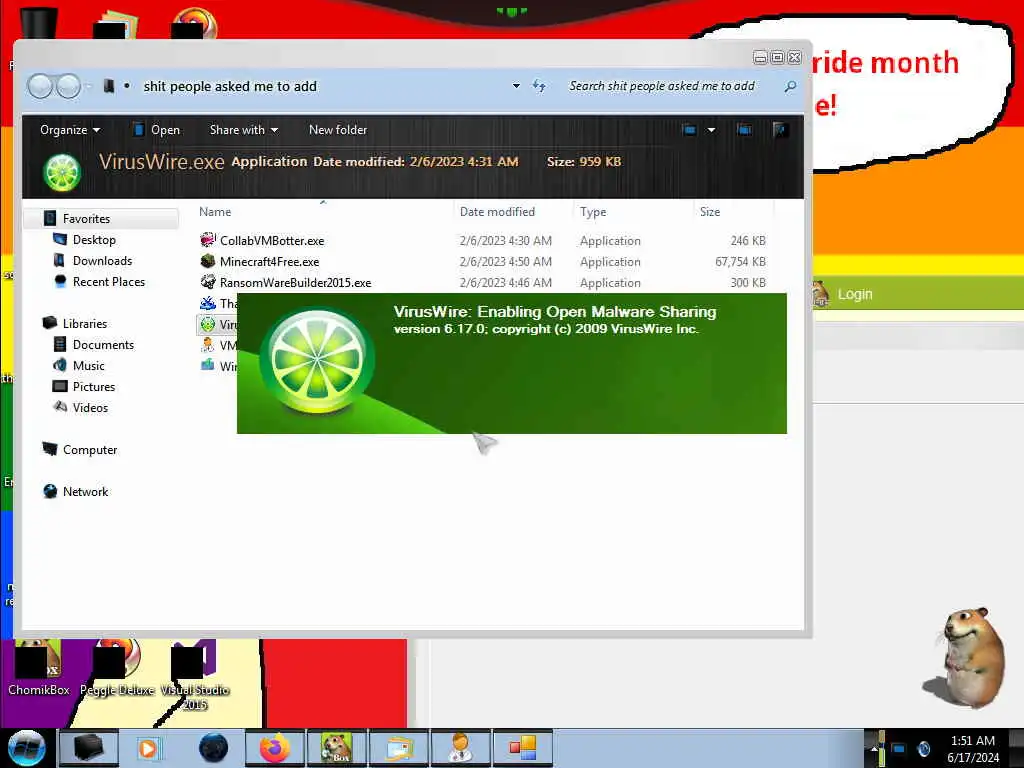Open Recent Places in Favorites
The image size is (1024, 768).
[x=108, y=281]
